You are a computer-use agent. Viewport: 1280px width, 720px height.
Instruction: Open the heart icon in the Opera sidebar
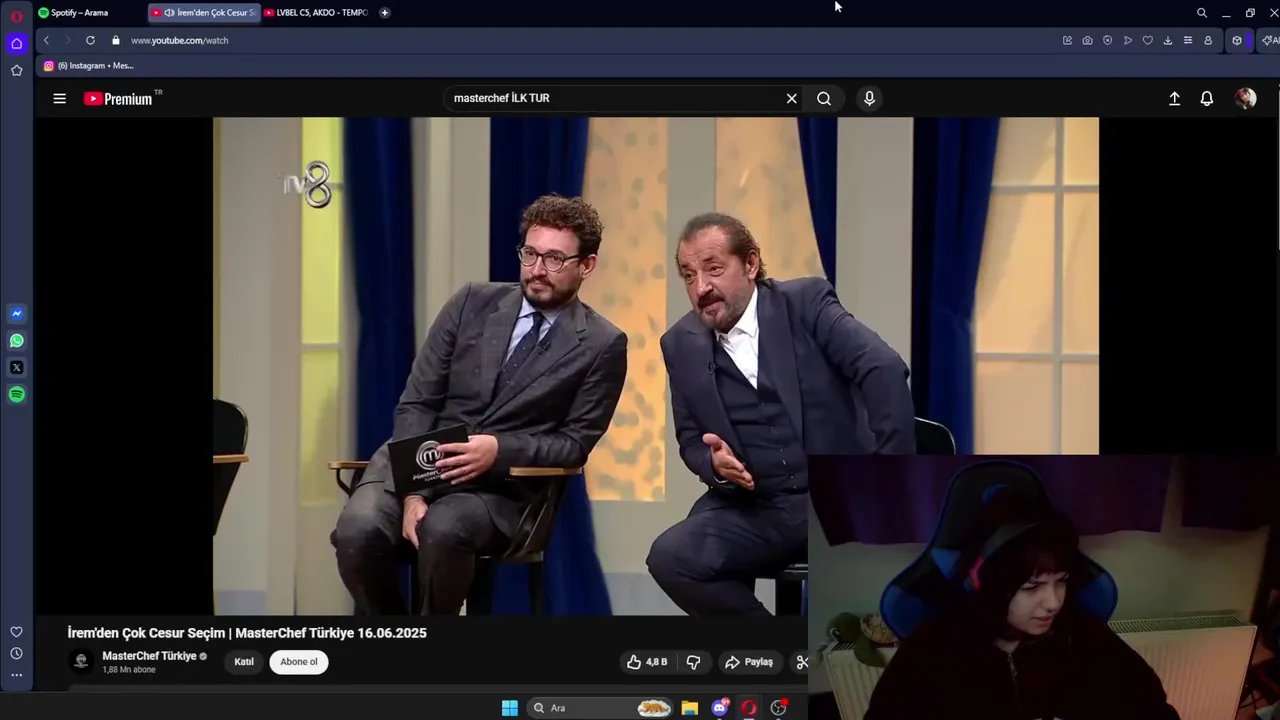tap(16, 632)
